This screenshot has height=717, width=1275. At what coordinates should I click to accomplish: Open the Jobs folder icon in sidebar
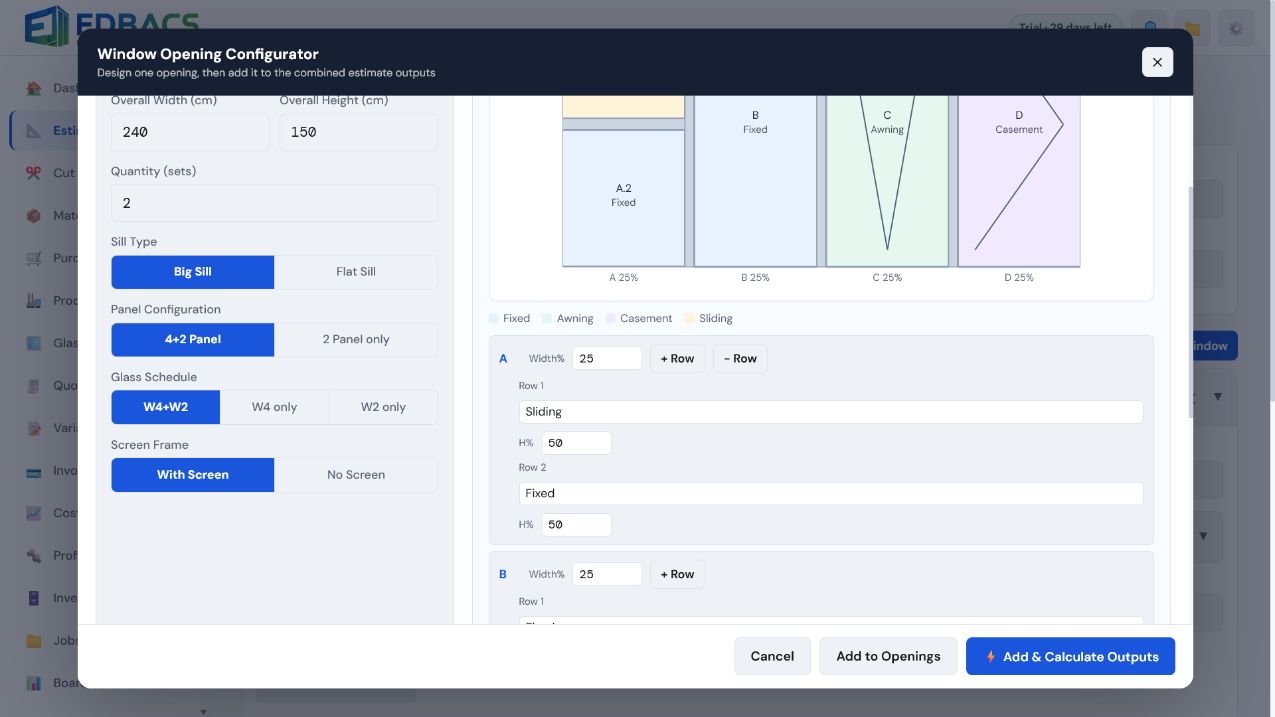(34, 641)
